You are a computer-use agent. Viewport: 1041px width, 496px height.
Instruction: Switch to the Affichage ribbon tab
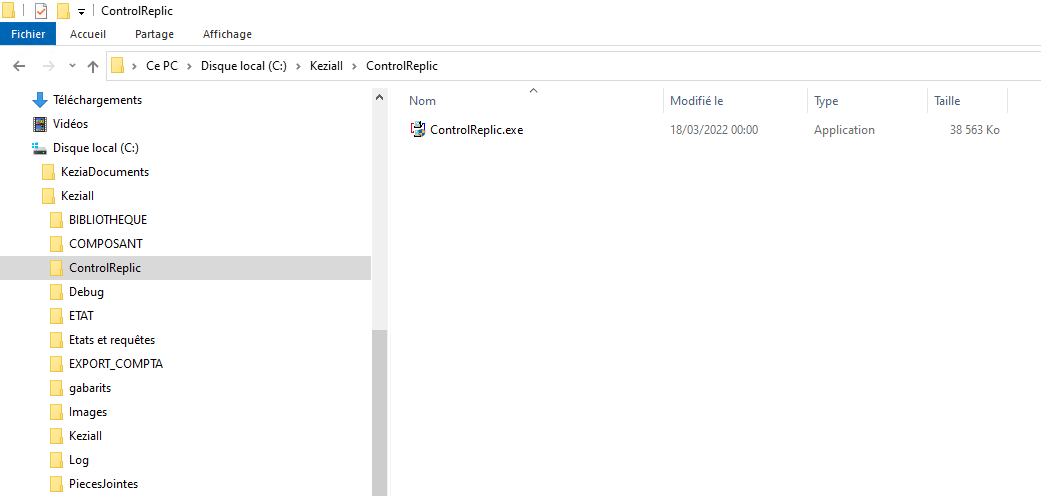coord(227,34)
